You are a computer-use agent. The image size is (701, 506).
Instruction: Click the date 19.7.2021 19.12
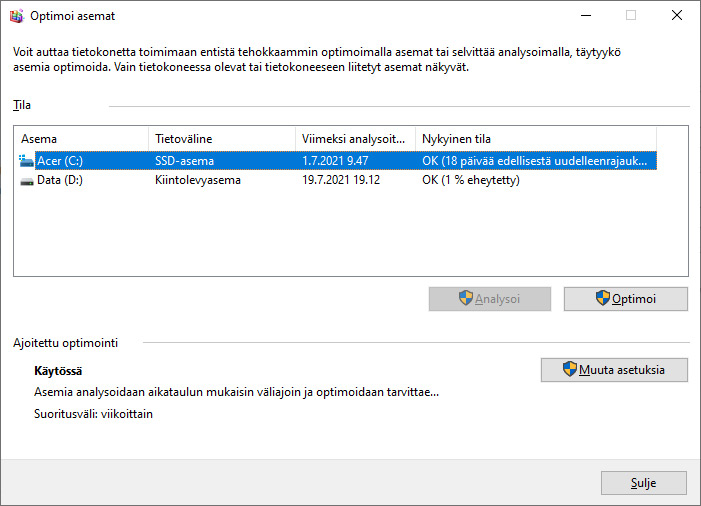(x=341, y=180)
